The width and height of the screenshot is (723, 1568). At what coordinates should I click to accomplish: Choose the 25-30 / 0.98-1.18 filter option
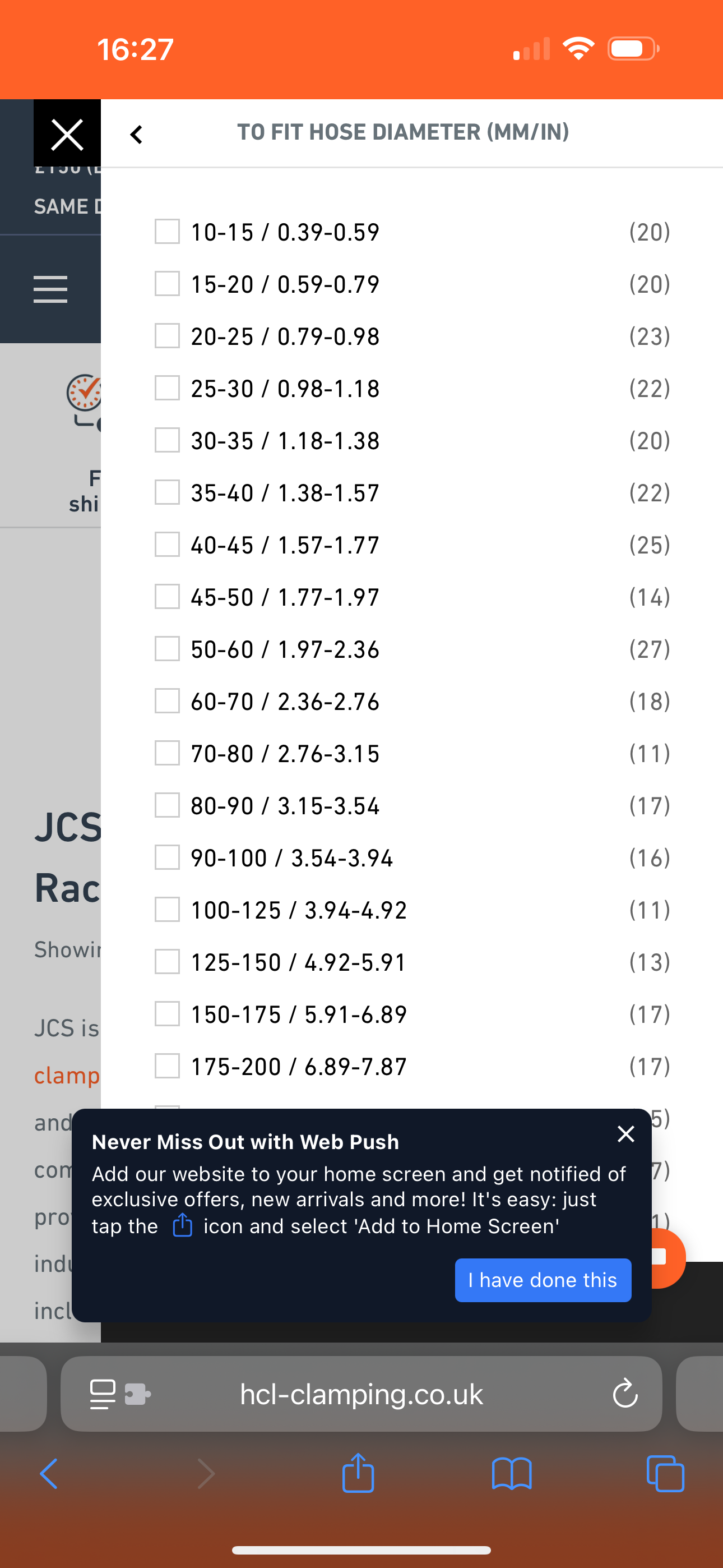click(285, 388)
